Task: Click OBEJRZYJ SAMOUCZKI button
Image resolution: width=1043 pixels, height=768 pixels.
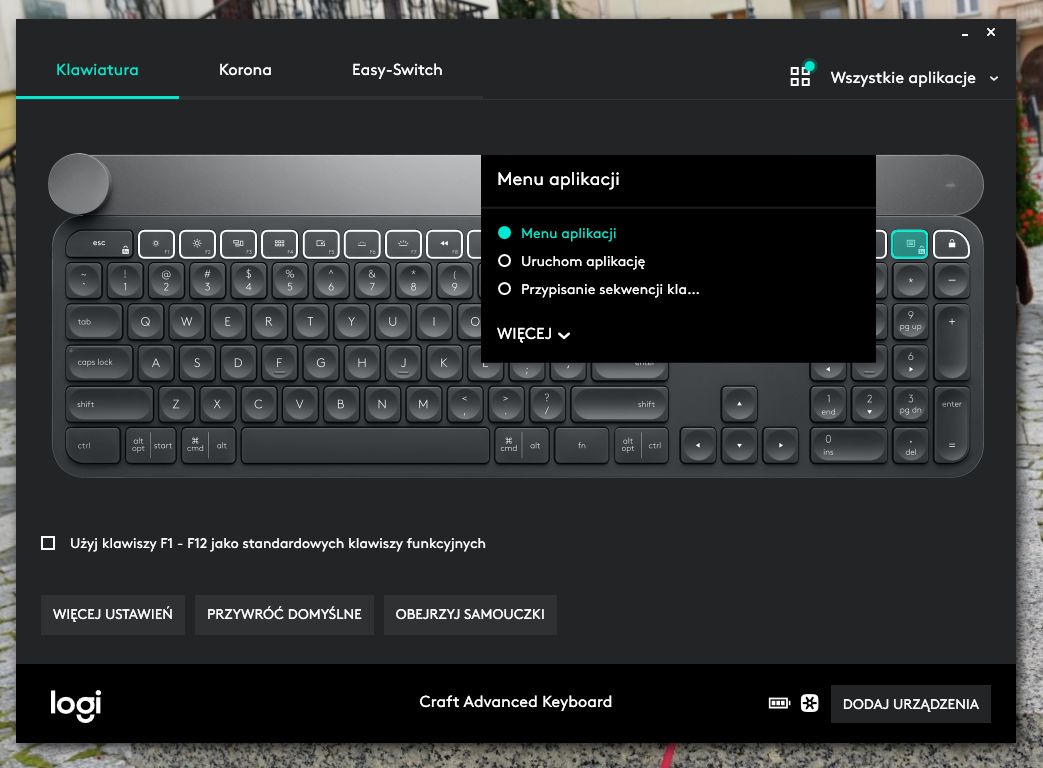Action: pos(470,614)
